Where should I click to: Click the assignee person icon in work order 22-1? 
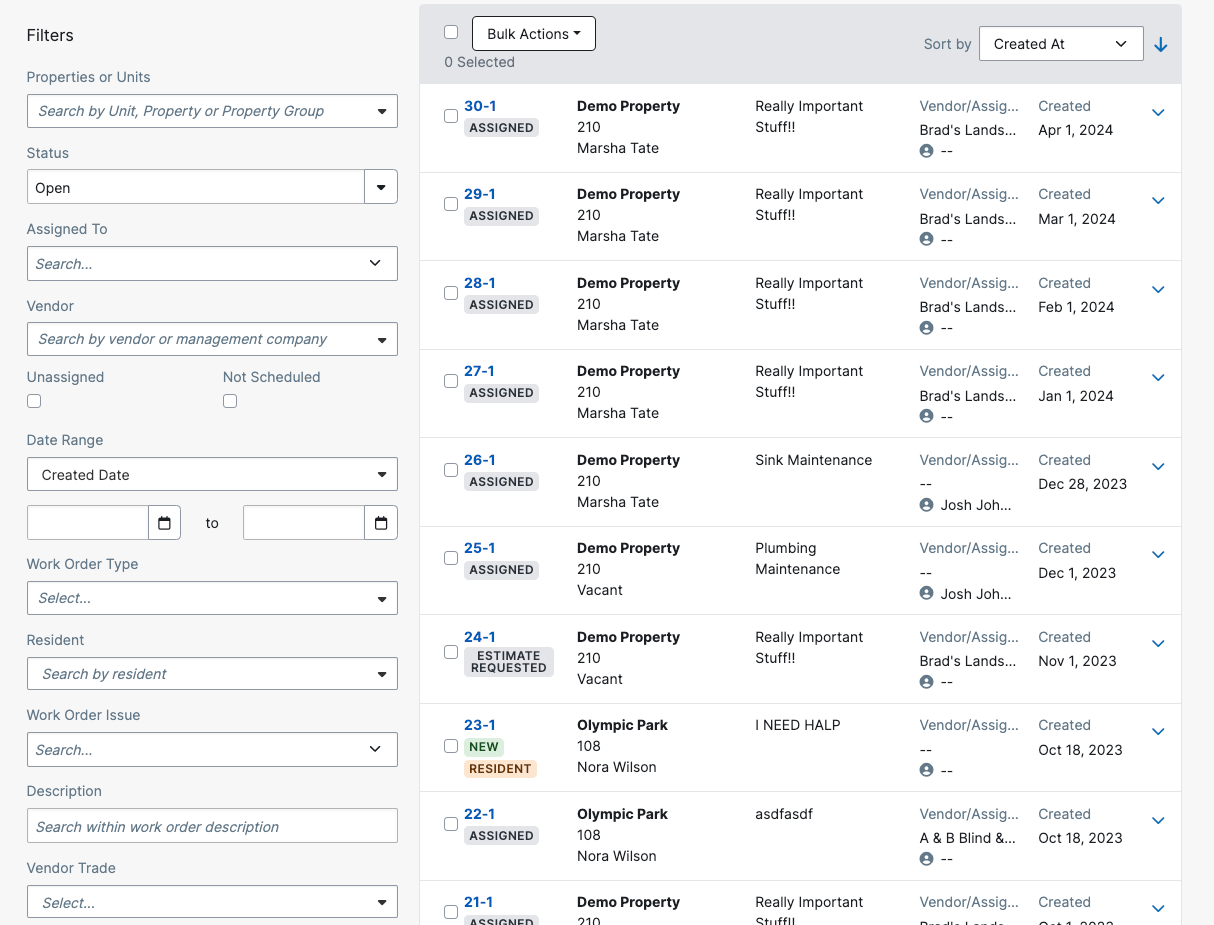coord(926,859)
